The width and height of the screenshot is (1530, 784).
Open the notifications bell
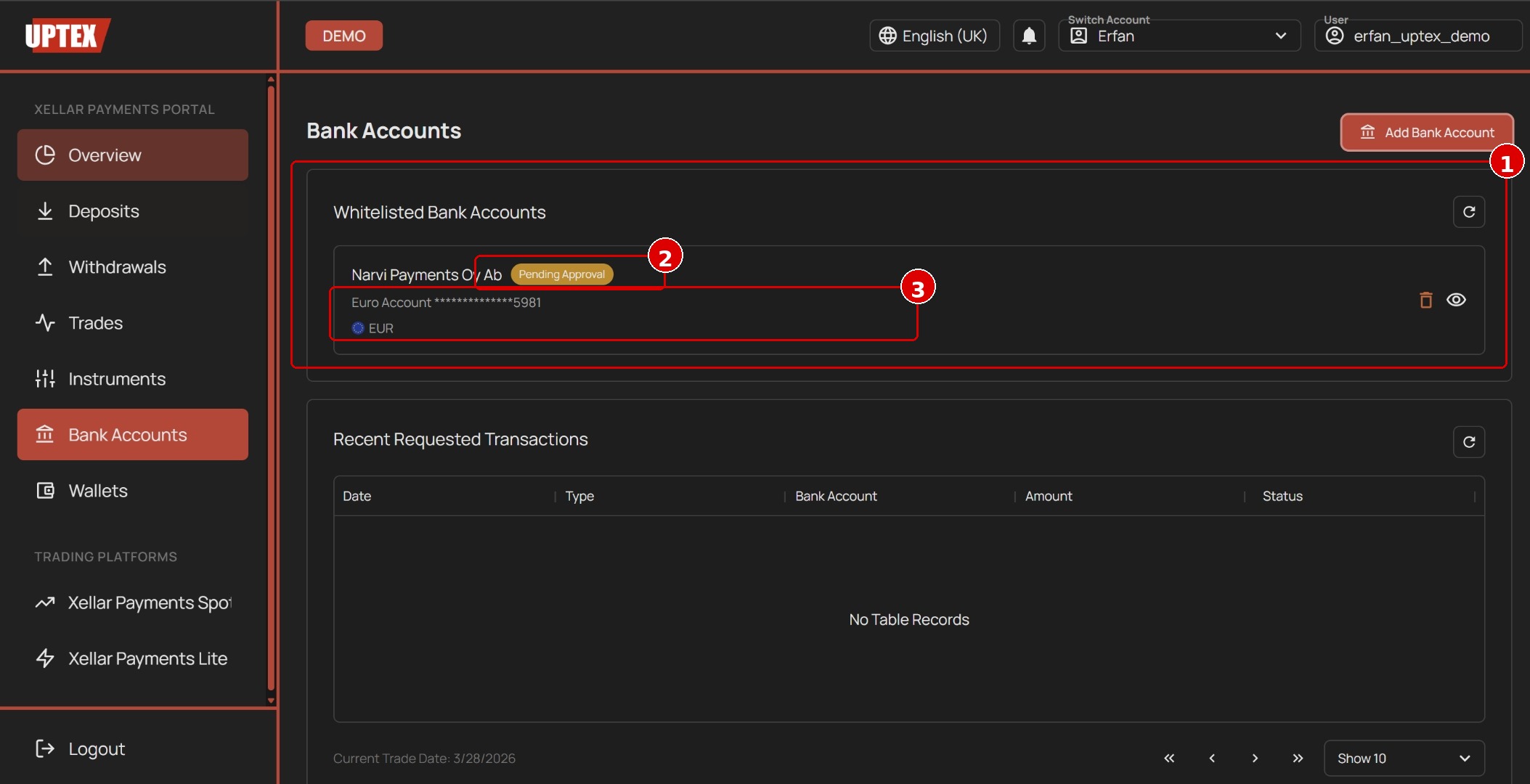point(1029,36)
